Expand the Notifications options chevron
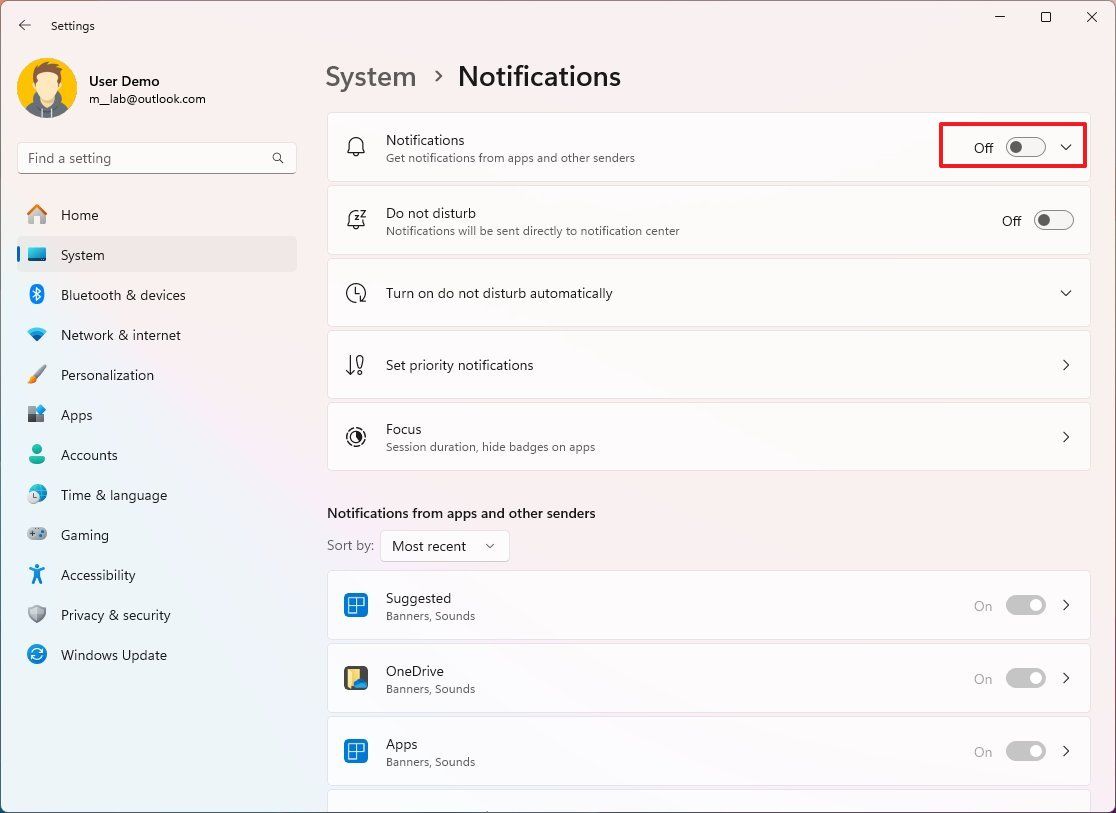 (1066, 146)
